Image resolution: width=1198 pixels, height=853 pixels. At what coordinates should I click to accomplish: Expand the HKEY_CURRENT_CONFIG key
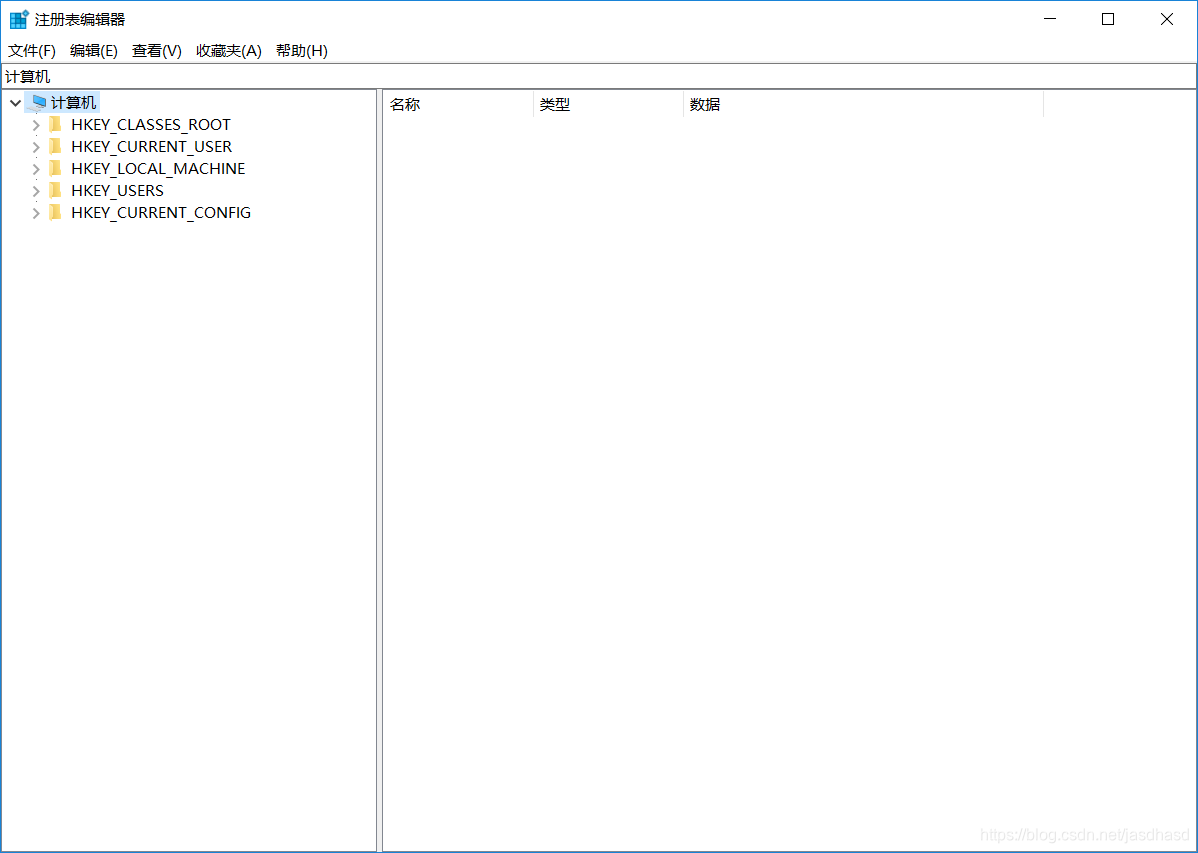point(36,213)
